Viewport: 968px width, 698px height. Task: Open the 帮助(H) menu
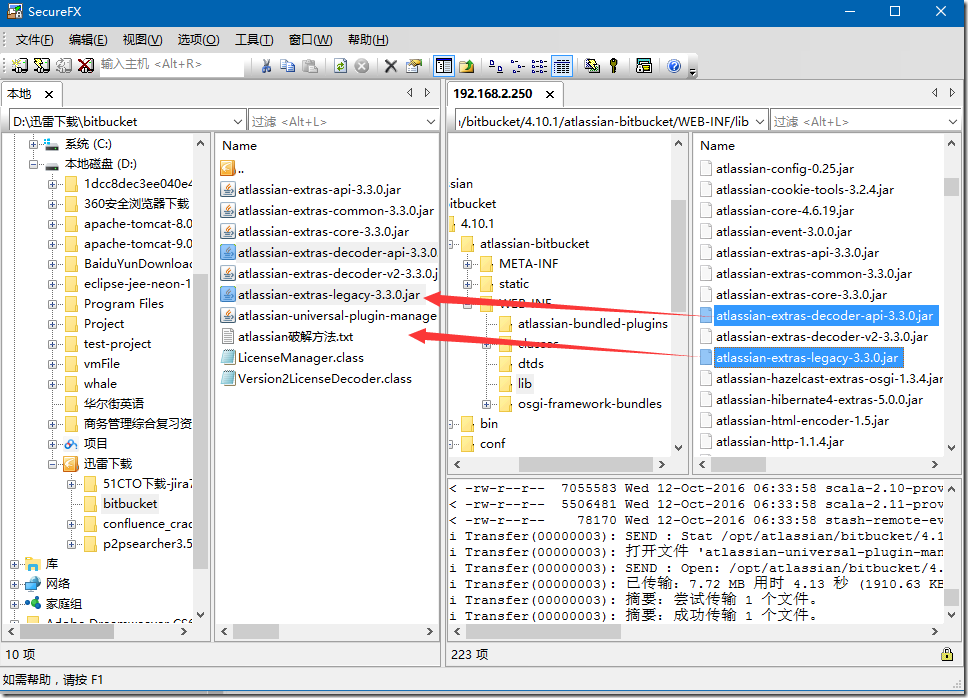tap(368, 40)
